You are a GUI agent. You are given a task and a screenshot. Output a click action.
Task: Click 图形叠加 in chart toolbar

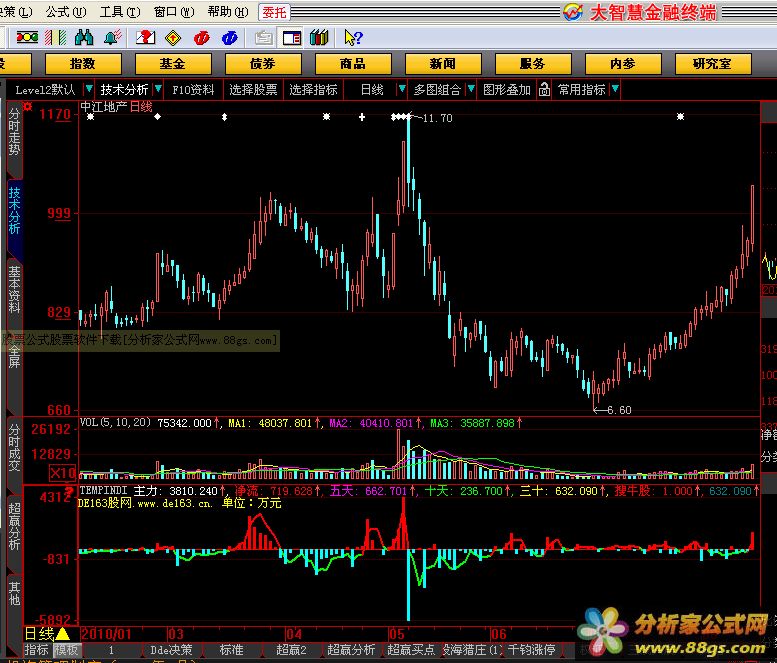pos(506,90)
